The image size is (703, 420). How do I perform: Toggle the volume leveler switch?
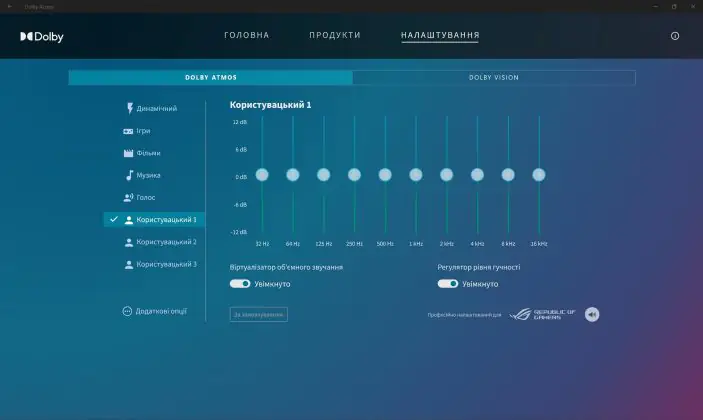pyautogui.click(x=448, y=284)
